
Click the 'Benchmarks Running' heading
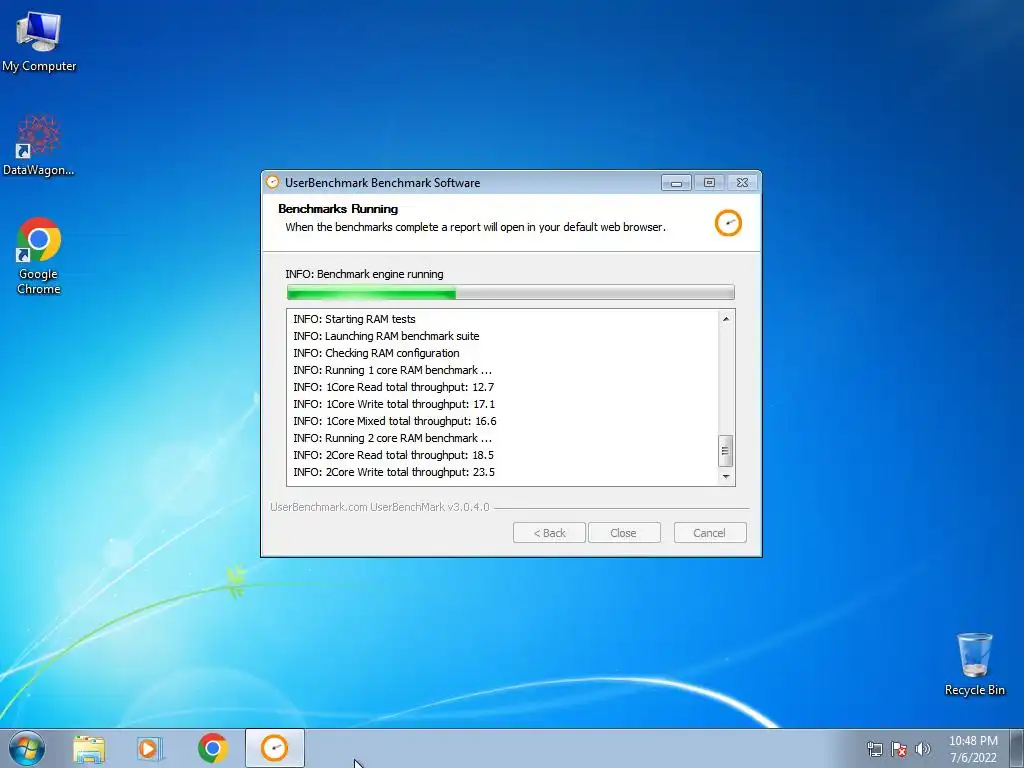(x=338, y=209)
